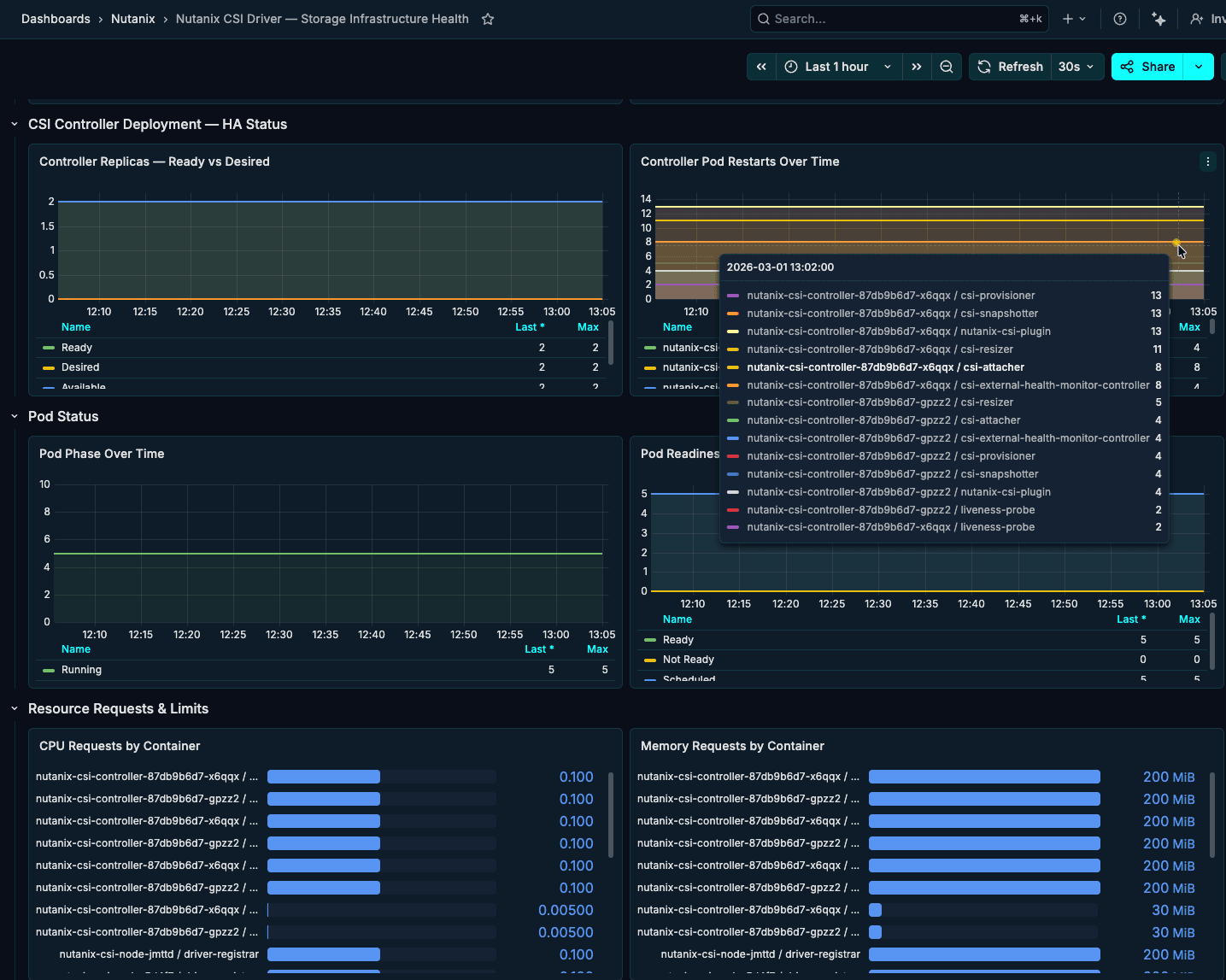Click the Desired series color swatch

point(48,367)
